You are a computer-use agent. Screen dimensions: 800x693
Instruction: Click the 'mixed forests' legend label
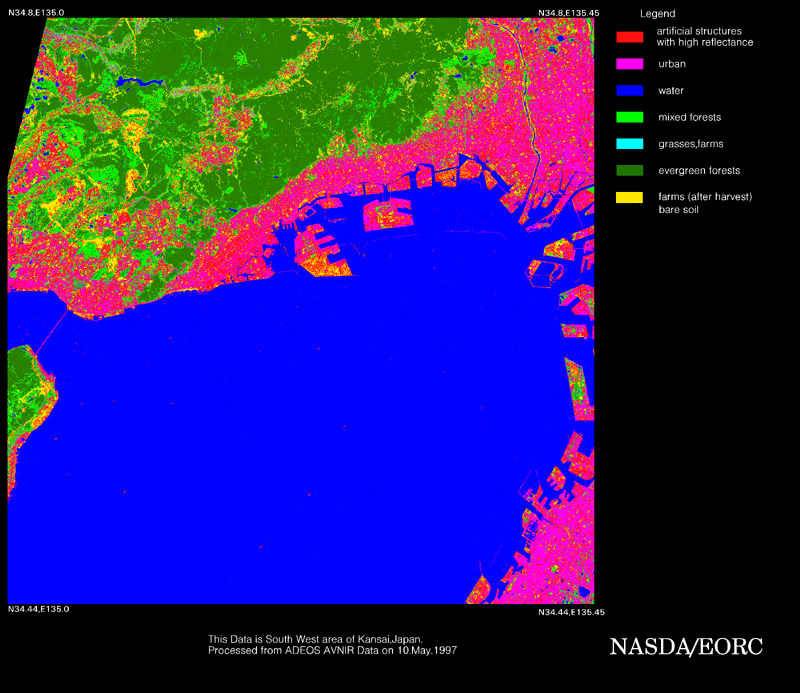point(690,117)
